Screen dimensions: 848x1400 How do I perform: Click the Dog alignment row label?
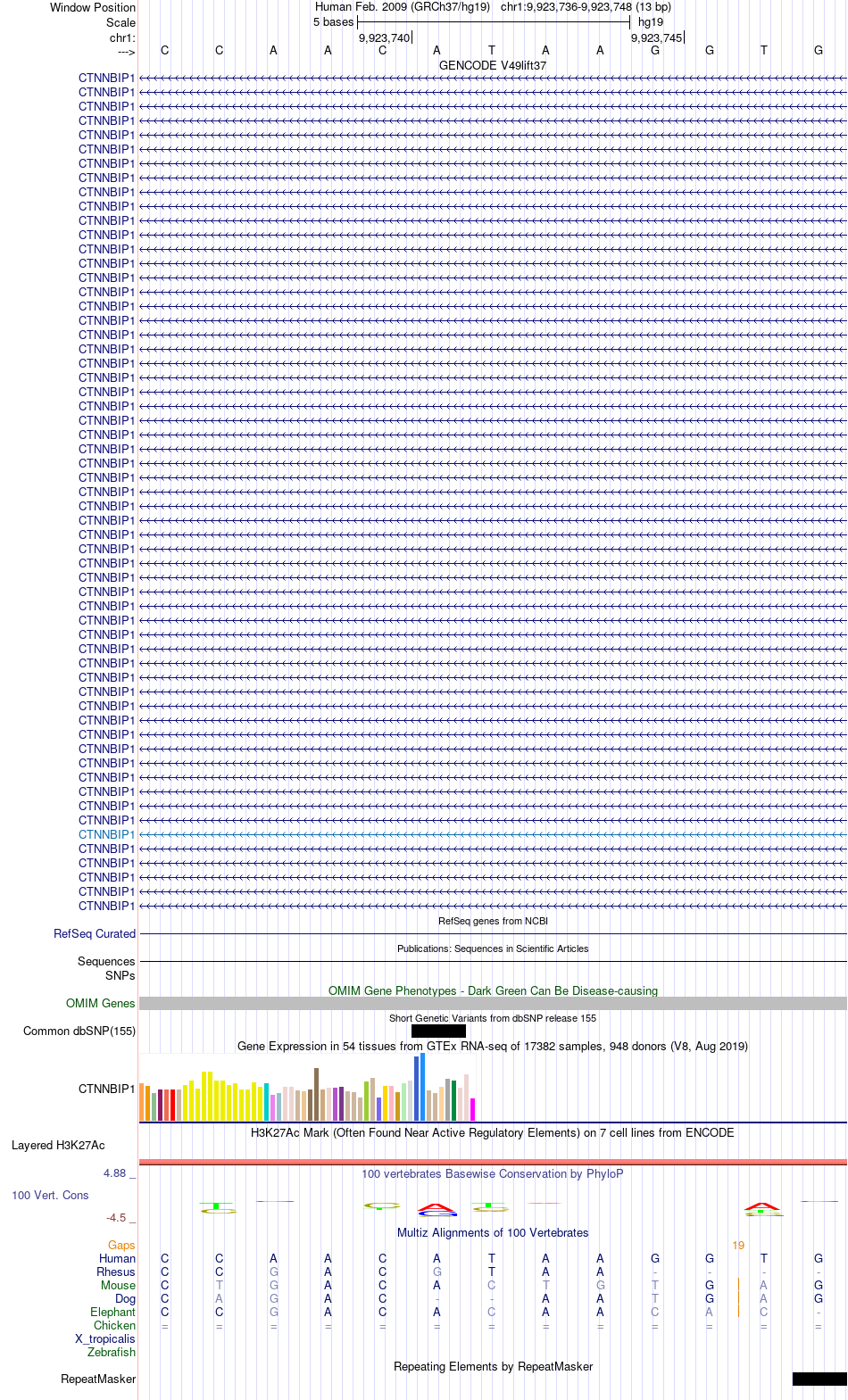[125, 1298]
